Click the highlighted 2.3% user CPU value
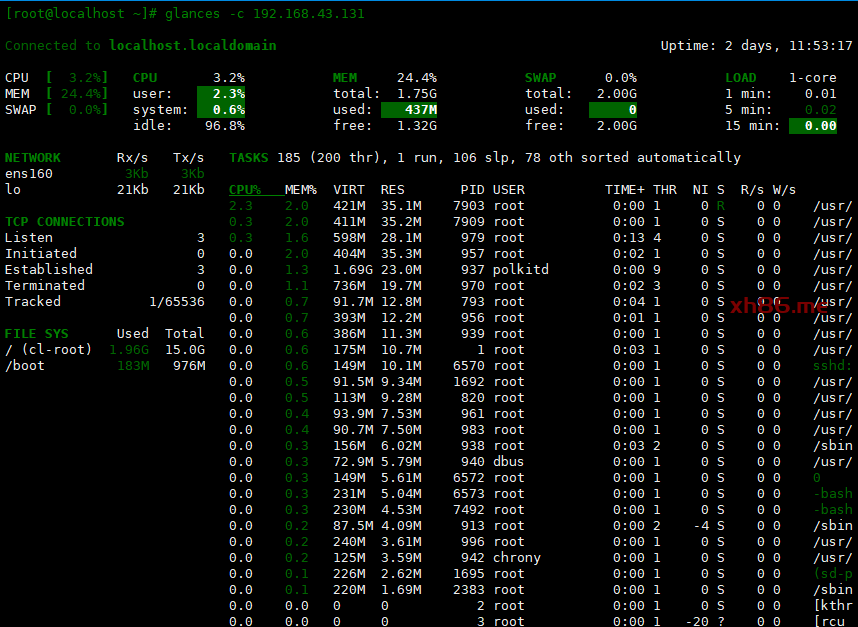Viewport: 858px width, 627px height. point(221,93)
